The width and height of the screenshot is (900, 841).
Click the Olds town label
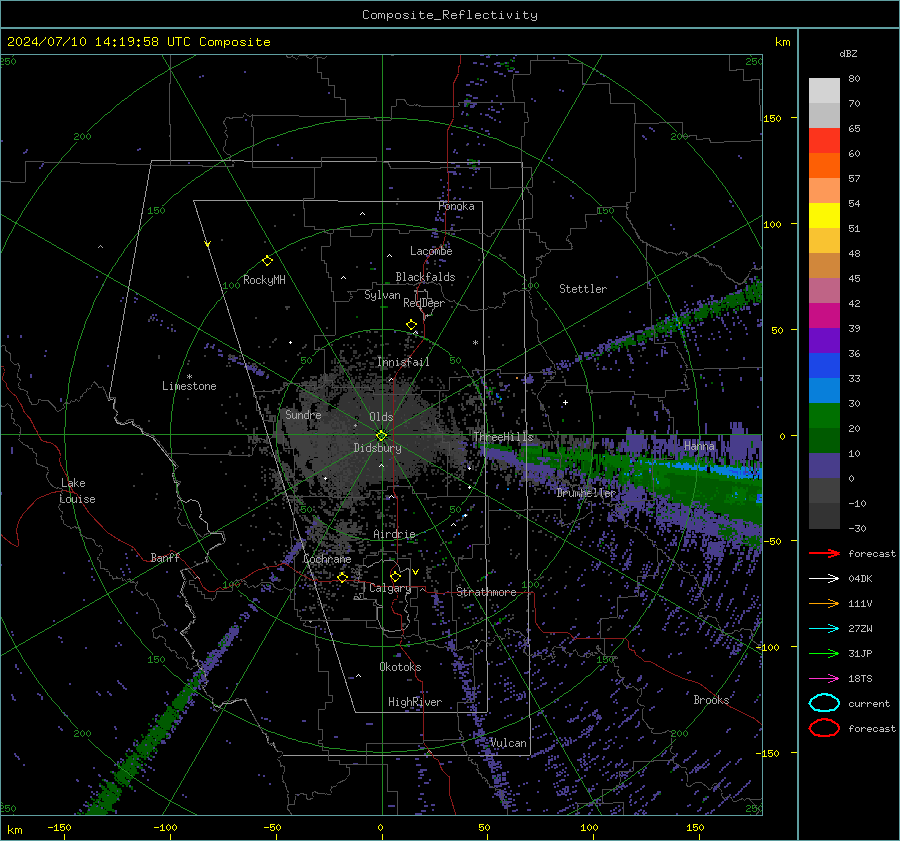(x=381, y=417)
